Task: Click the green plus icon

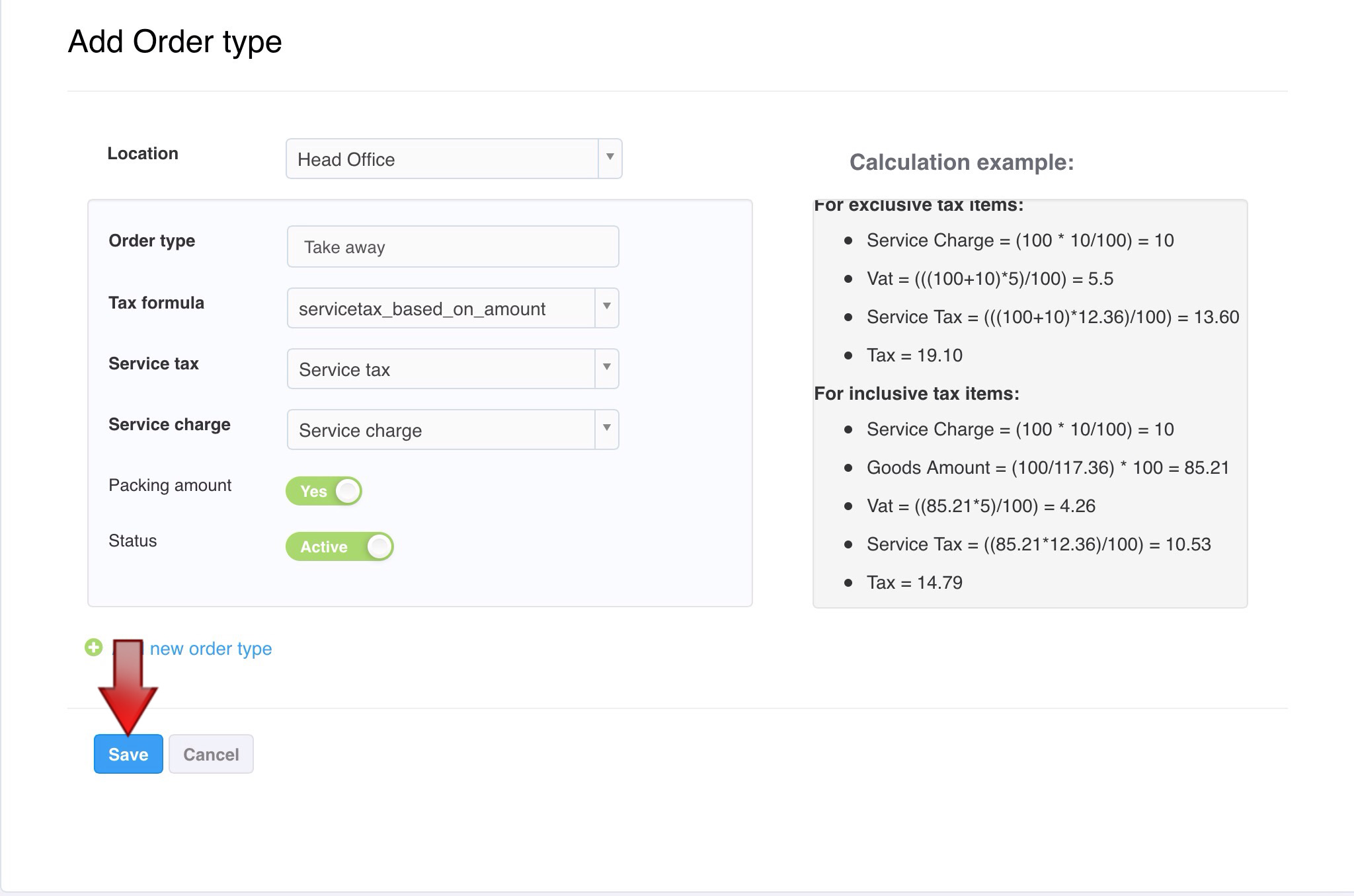Action: [x=94, y=648]
